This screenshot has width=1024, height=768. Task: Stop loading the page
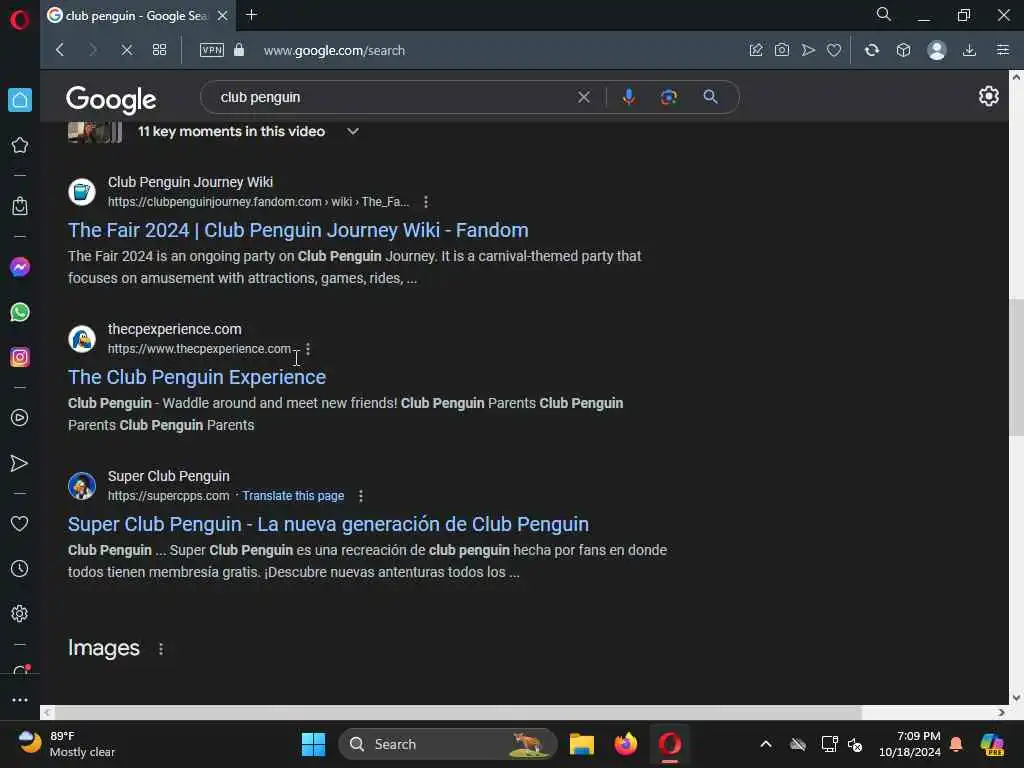(127, 50)
